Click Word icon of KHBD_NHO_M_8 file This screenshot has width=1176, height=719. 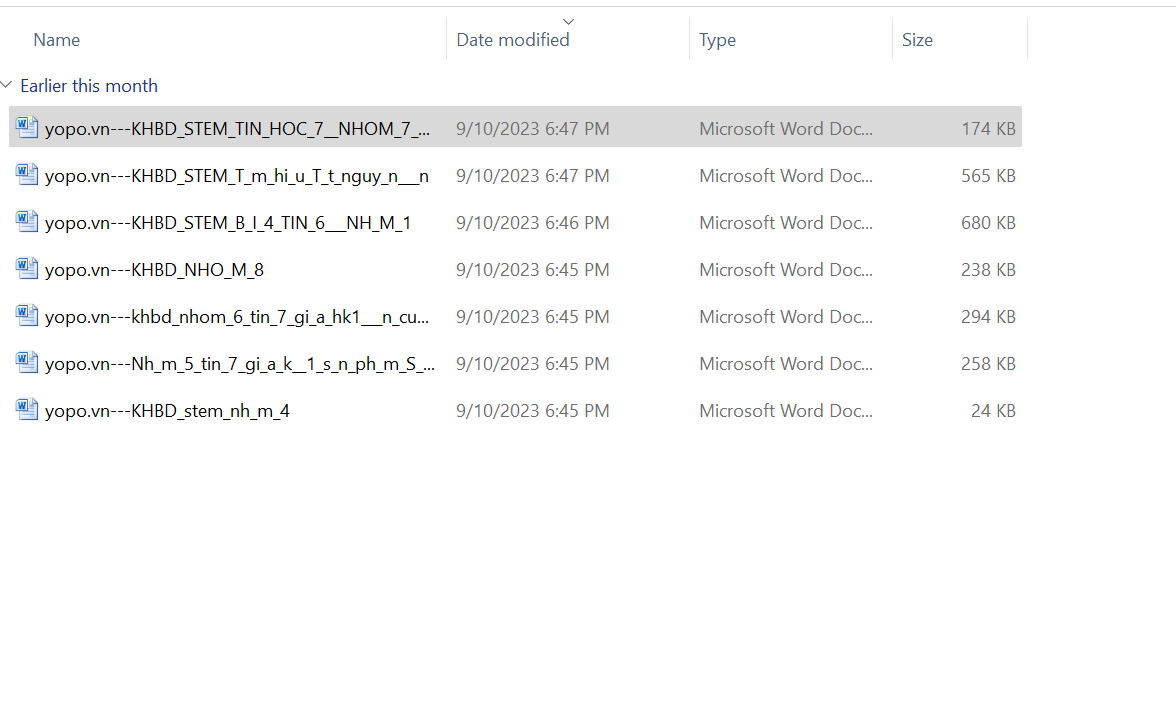click(x=27, y=269)
